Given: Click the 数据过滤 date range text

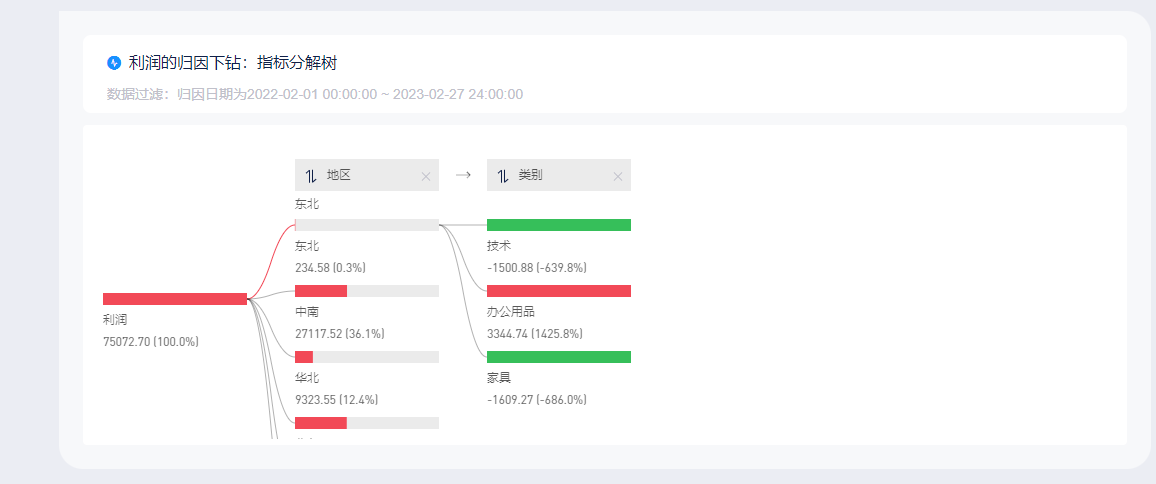Looking at the screenshot, I should point(314,95).
